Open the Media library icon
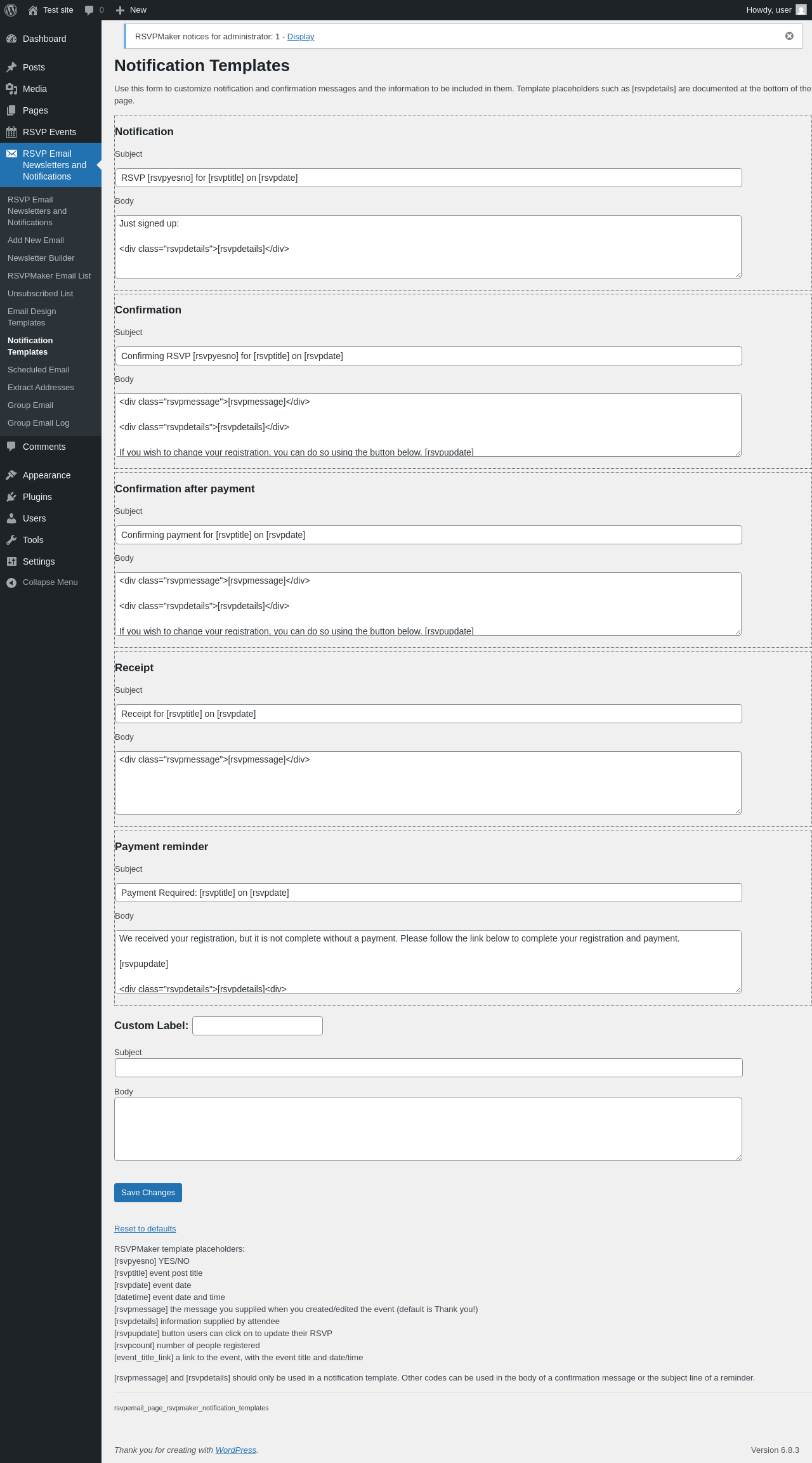The image size is (812, 1463). 11,89
